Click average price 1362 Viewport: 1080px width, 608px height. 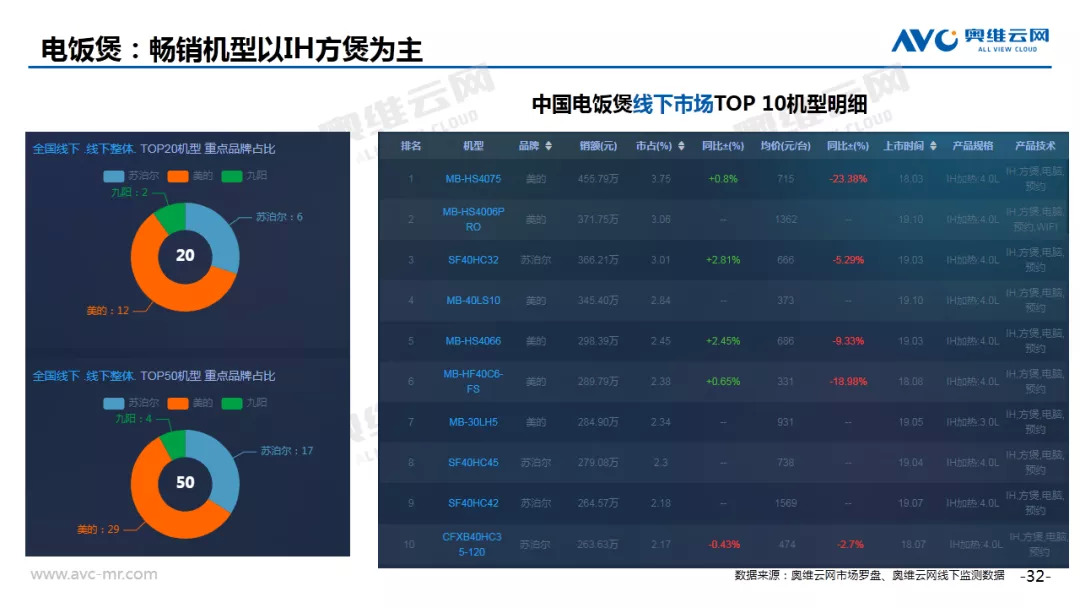tap(786, 220)
